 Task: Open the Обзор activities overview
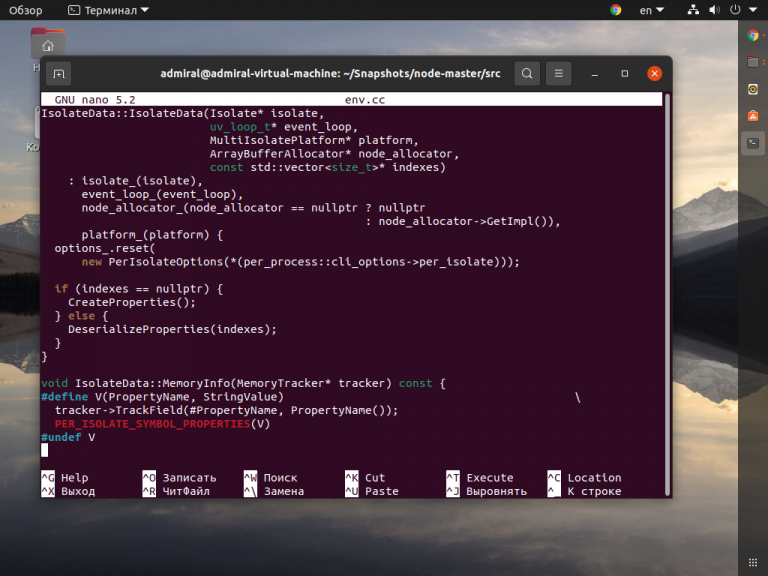pos(25,10)
